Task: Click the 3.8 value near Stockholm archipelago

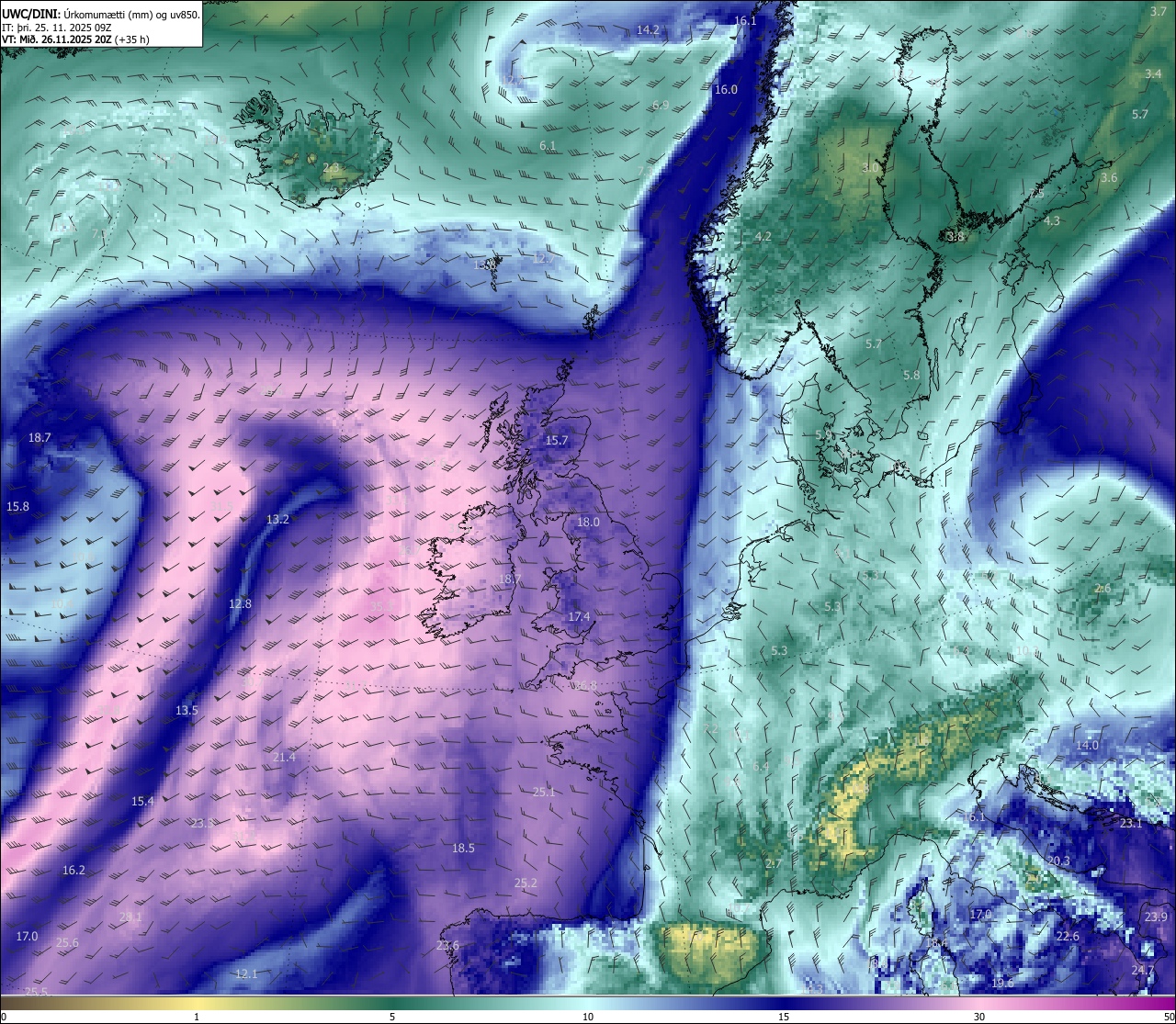Action: (955, 237)
